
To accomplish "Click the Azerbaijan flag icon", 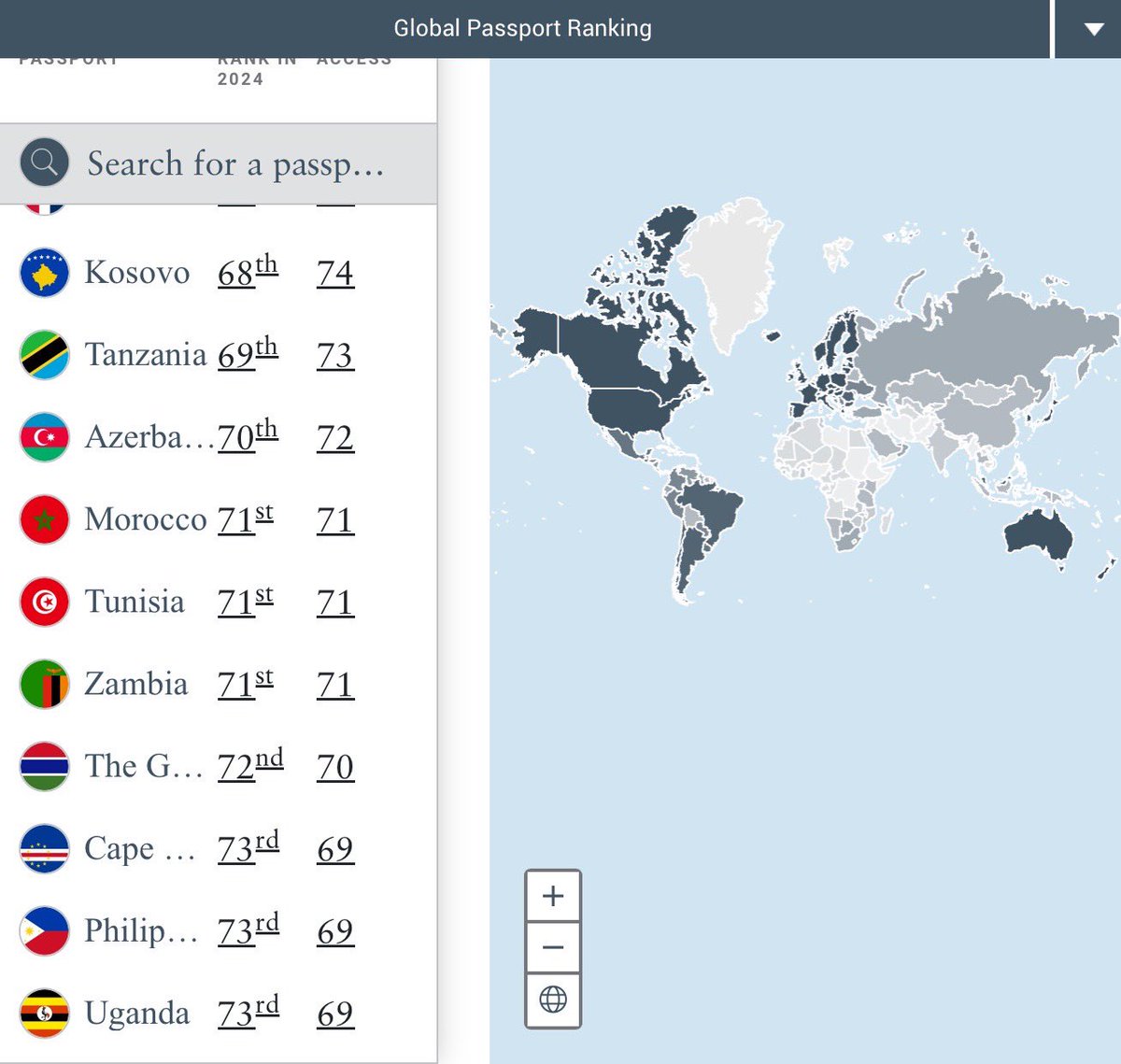I will 44,437.
